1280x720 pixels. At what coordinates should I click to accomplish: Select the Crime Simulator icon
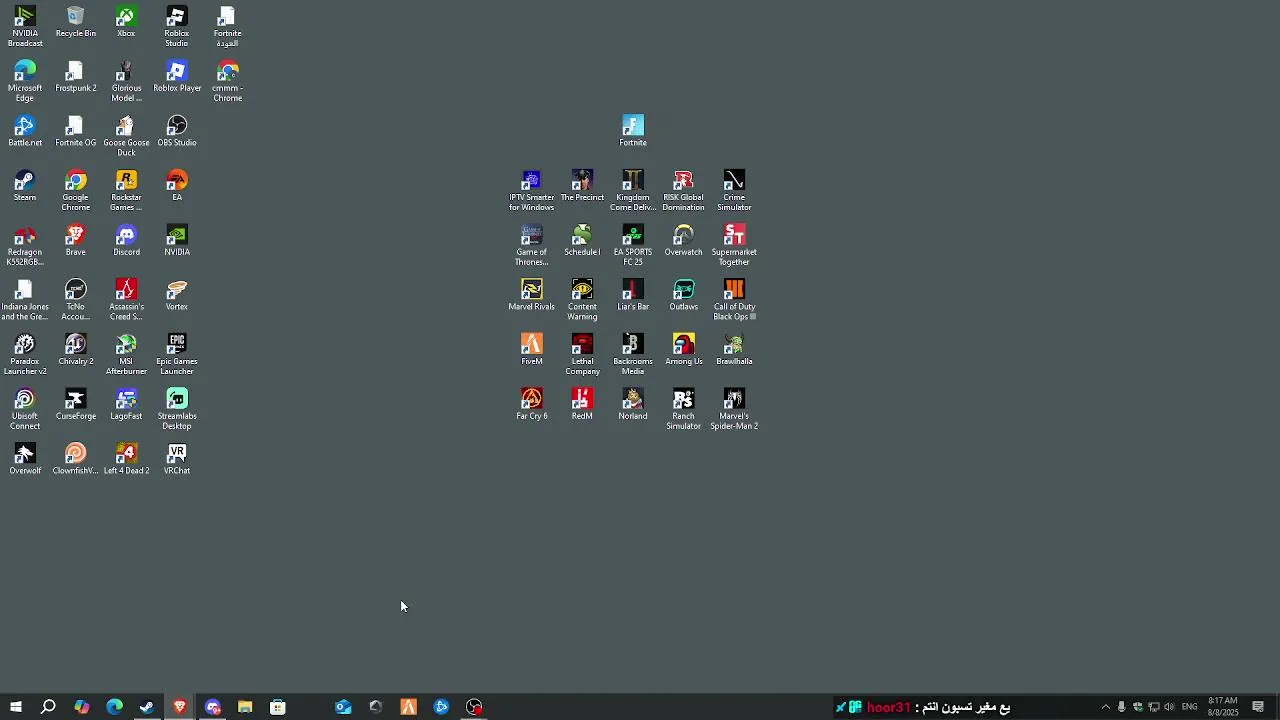pos(734,191)
